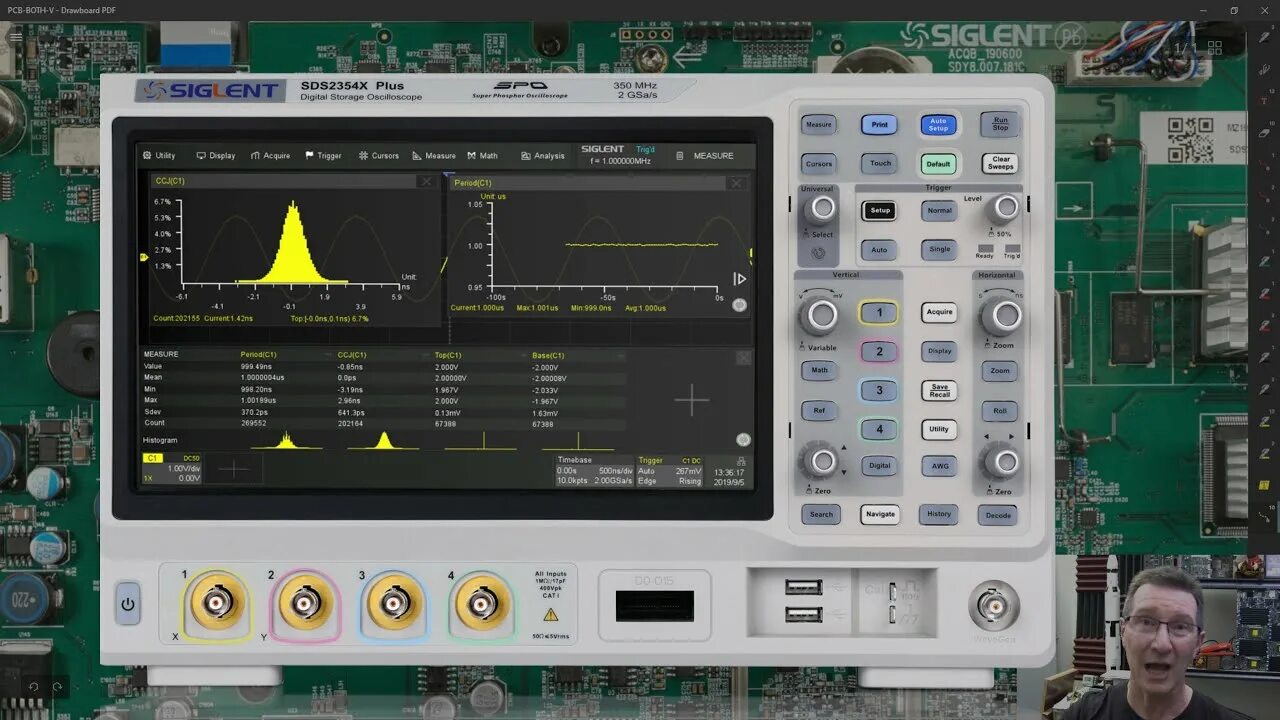This screenshot has width=1280, height=720.
Task: Open the Utility menu on scope screen
Action: [159, 156]
